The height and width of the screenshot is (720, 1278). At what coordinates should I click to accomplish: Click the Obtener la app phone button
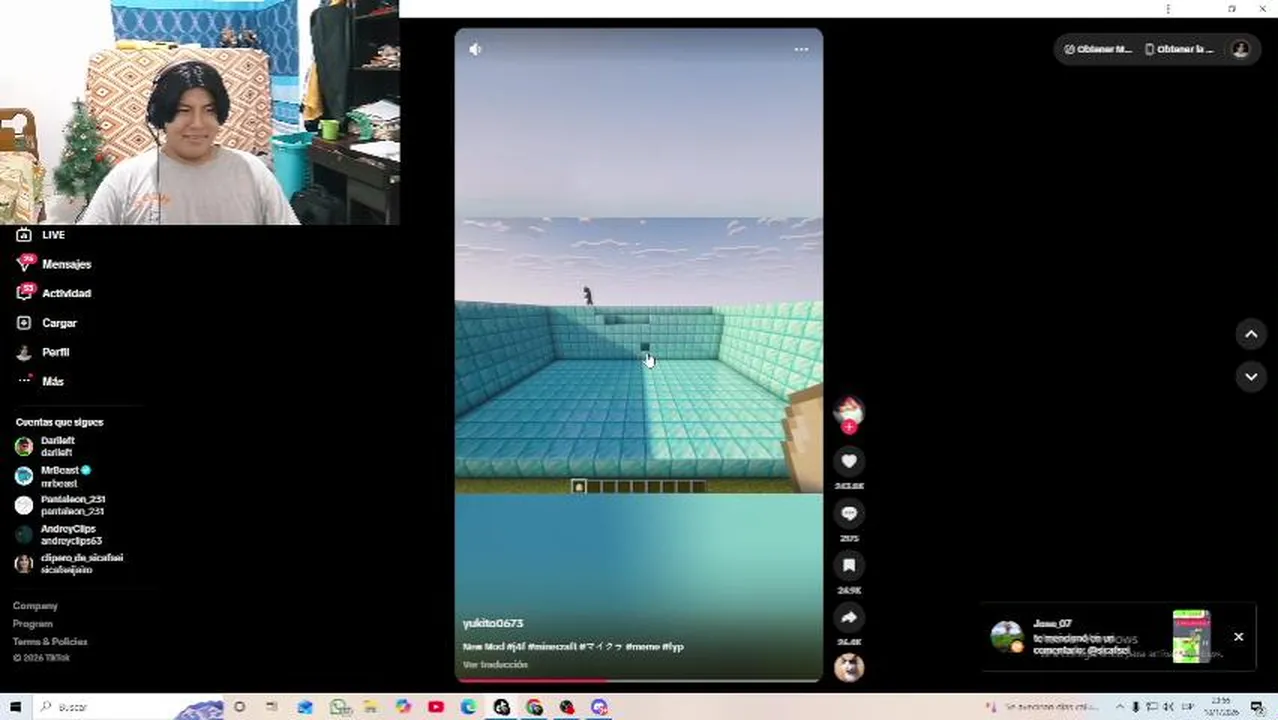(1179, 49)
